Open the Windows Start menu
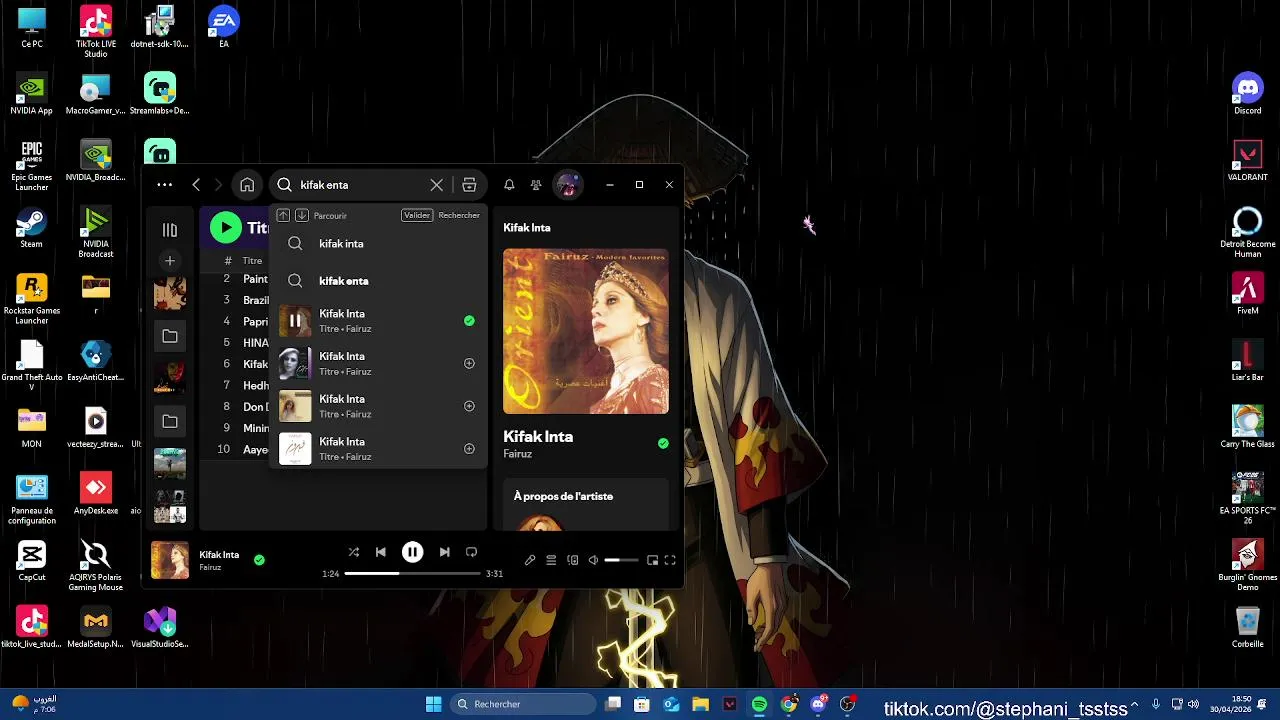1280x720 pixels. tap(433, 704)
